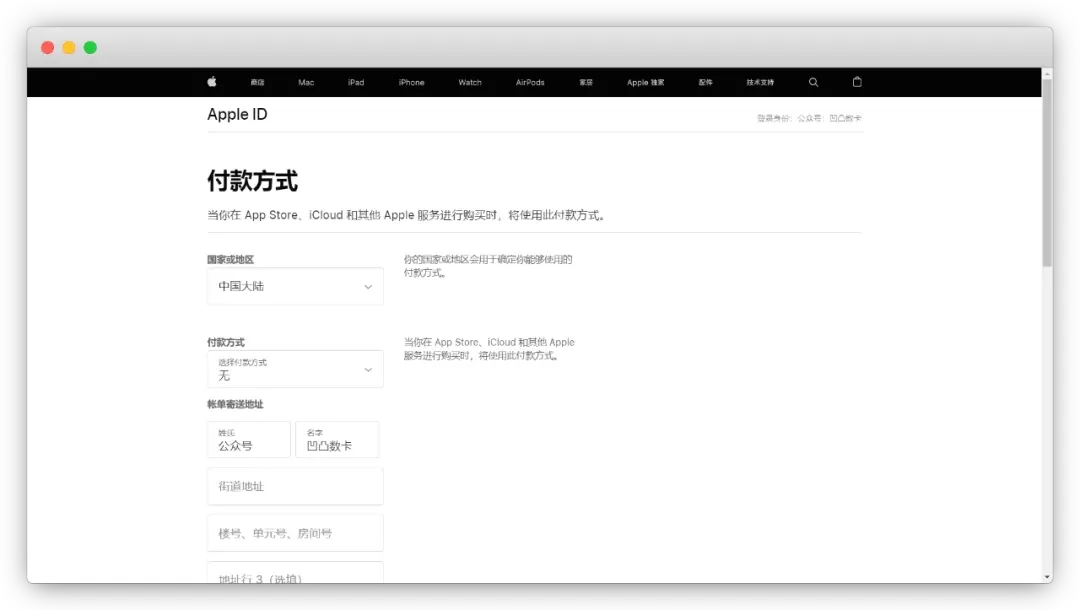
Task: Click the green maximize window button
Action: 90,48
